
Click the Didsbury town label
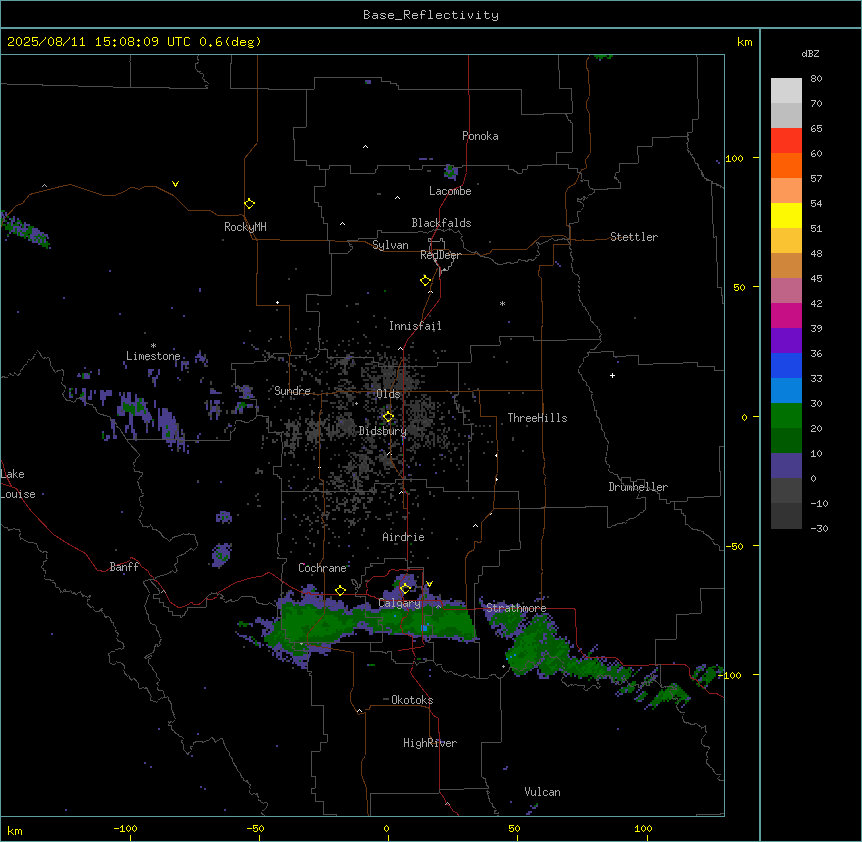(x=383, y=431)
